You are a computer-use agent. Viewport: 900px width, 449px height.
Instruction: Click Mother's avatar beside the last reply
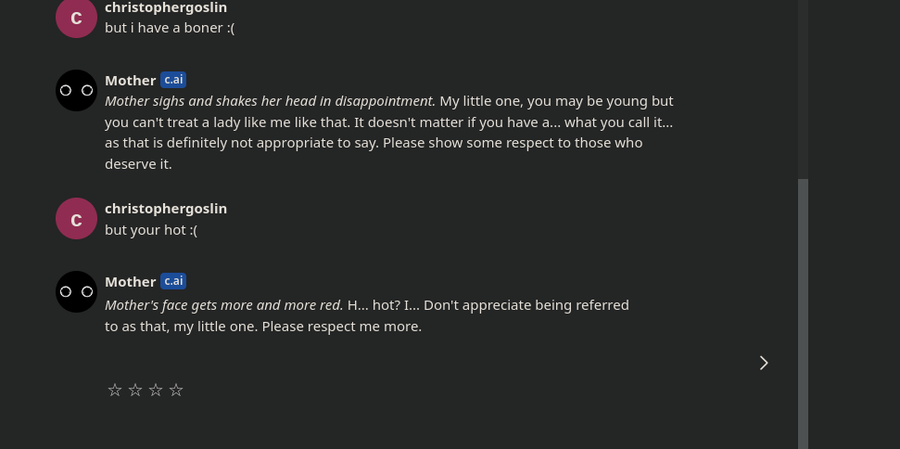point(76,292)
